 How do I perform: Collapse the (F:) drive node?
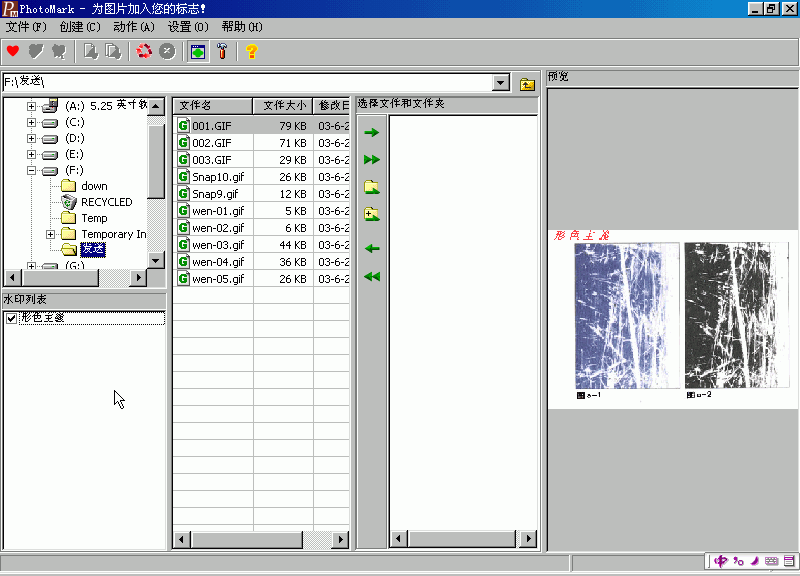pos(32,170)
